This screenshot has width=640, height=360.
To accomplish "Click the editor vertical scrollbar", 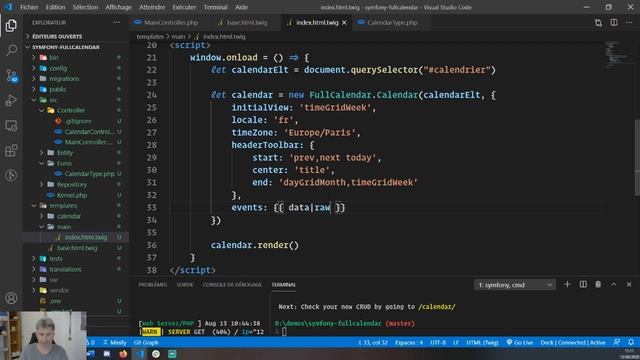I will 637,157.
